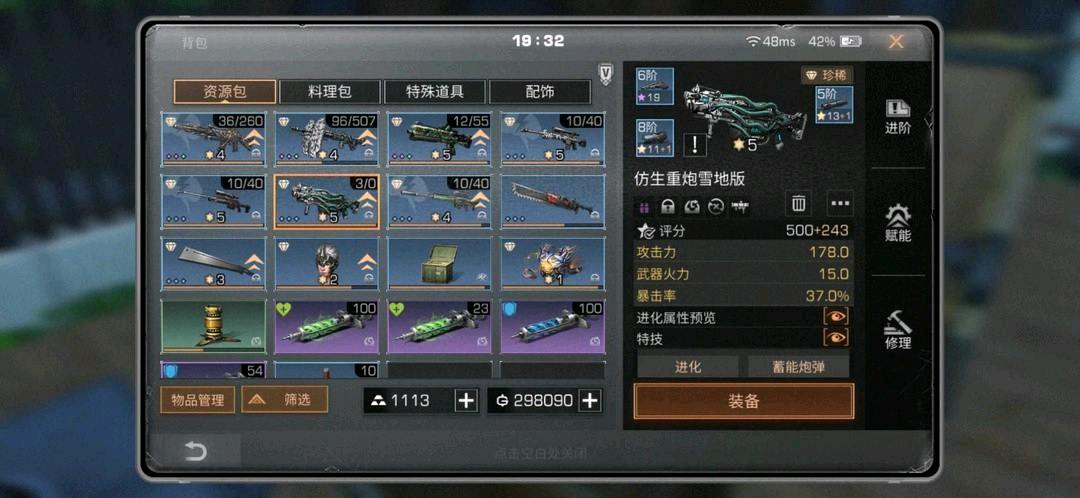1080x498 pixels.
Task: Click the shield V badge above grid
Action: [605, 74]
